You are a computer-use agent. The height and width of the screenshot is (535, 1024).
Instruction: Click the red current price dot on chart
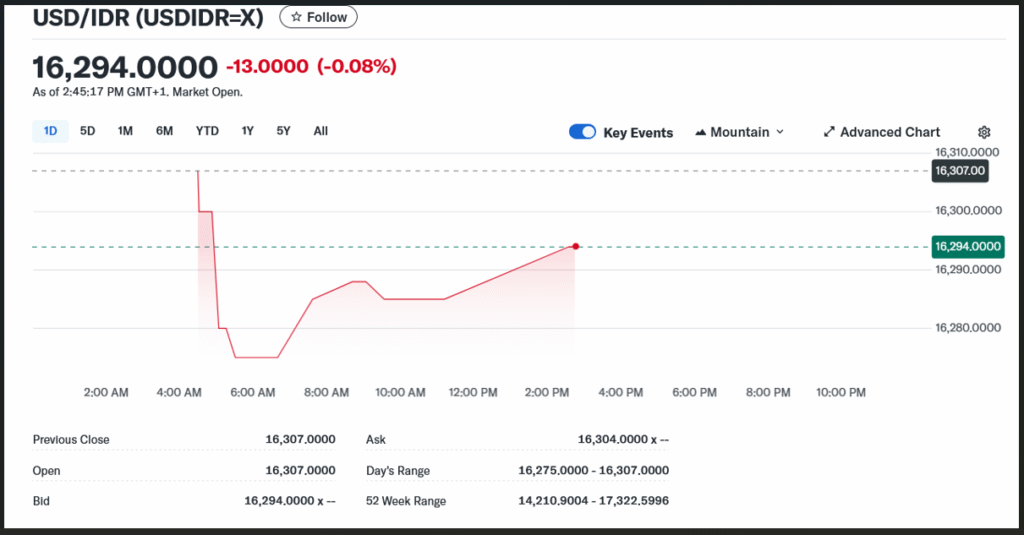pos(575,246)
